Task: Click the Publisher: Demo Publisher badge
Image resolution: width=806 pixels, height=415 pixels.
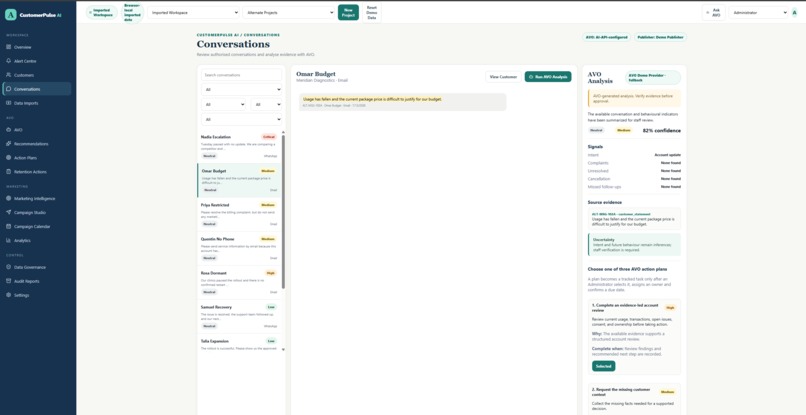Action: coord(660,38)
